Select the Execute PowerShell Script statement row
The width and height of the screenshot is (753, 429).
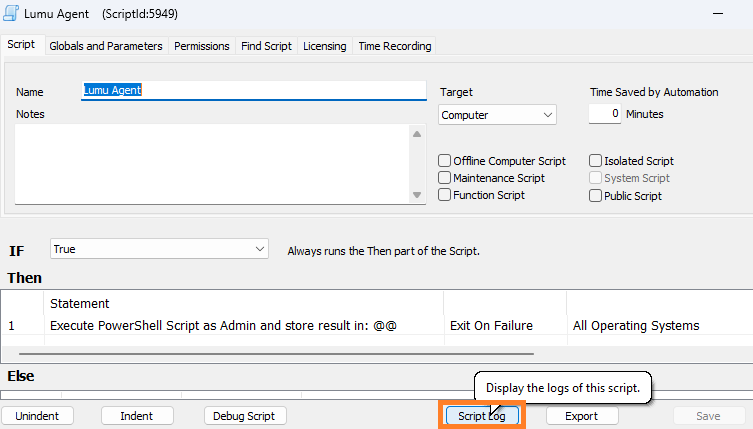223,326
